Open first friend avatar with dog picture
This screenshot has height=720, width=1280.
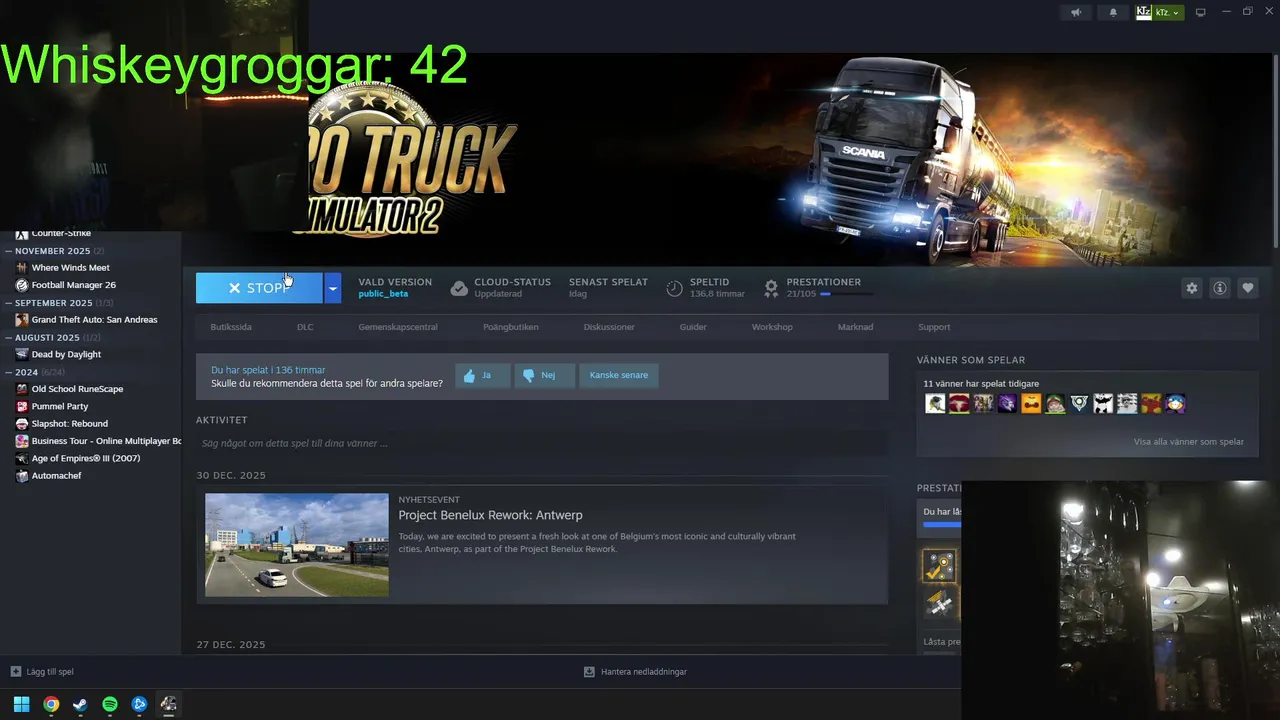(935, 404)
